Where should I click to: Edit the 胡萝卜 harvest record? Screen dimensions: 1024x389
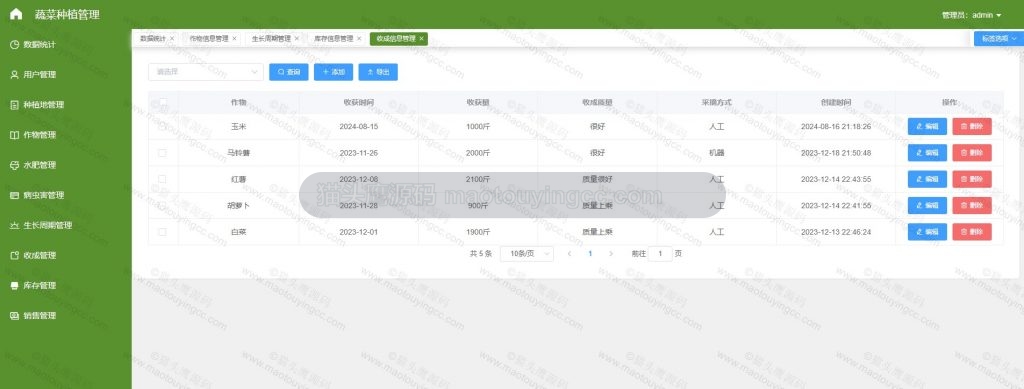pyautogui.click(x=927, y=205)
